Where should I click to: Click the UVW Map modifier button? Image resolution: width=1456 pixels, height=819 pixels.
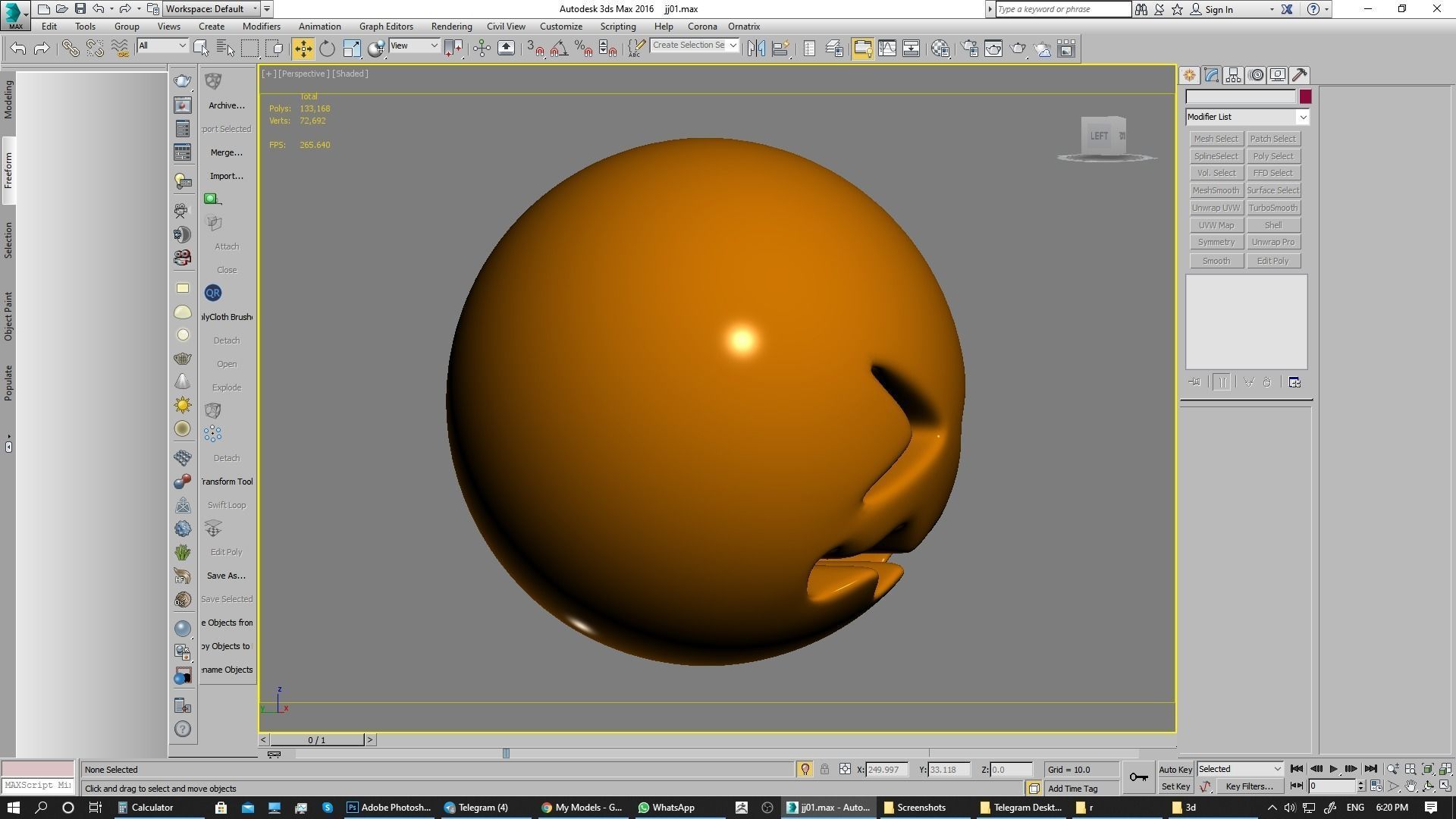[x=1216, y=225]
